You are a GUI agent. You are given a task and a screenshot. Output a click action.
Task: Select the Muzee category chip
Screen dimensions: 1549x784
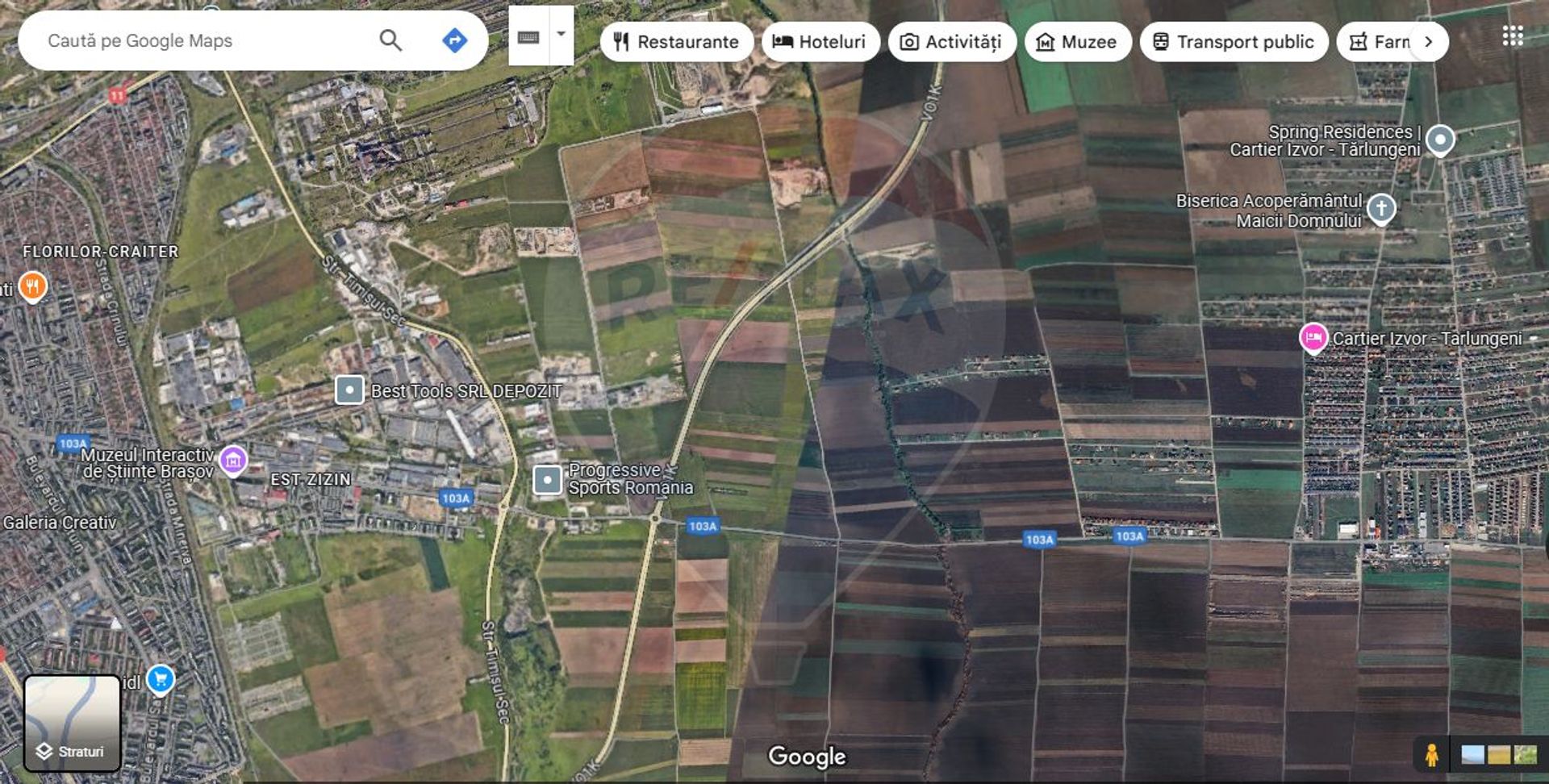1077,42
